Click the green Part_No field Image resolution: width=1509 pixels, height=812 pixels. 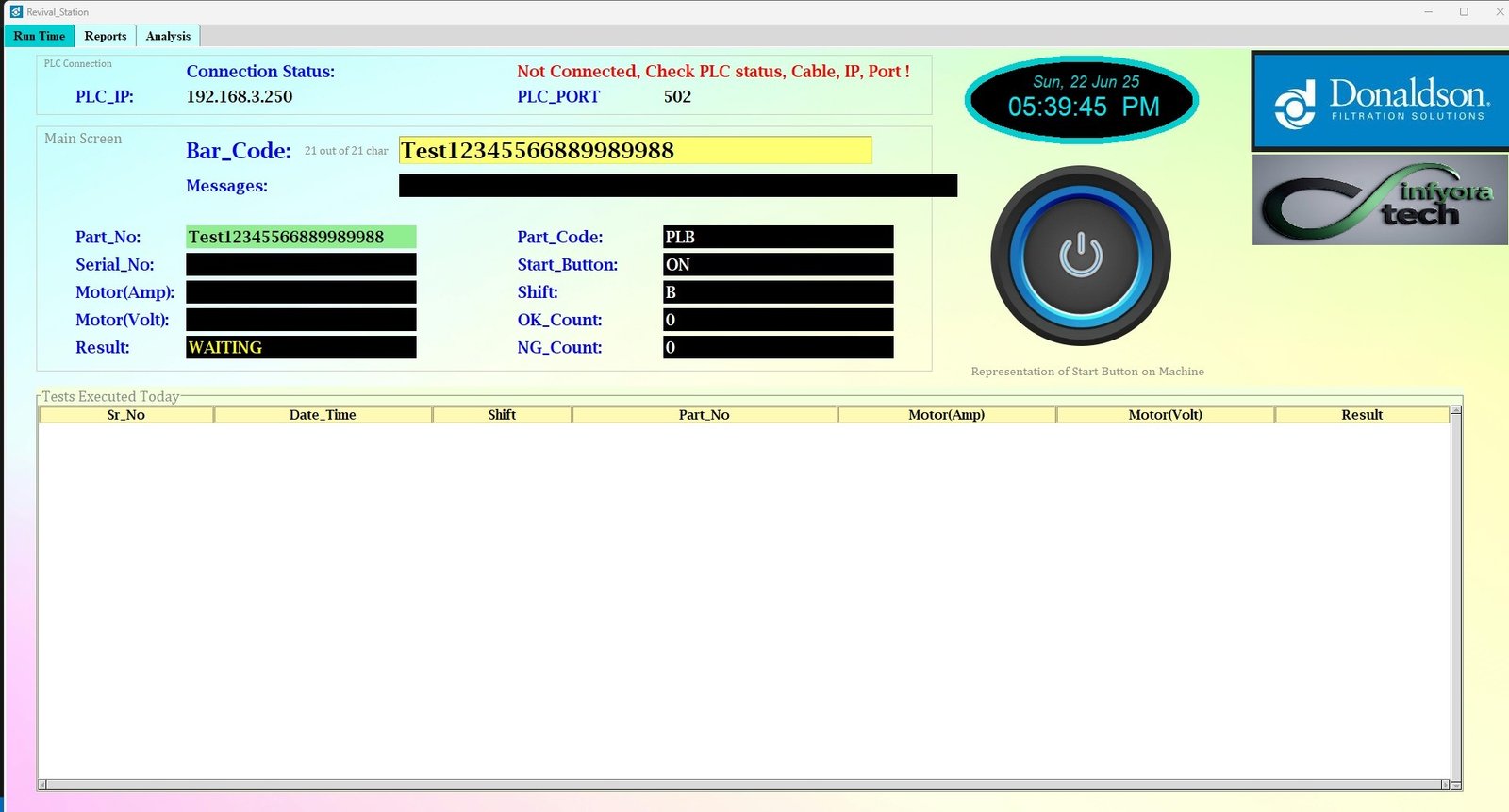(x=301, y=237)
